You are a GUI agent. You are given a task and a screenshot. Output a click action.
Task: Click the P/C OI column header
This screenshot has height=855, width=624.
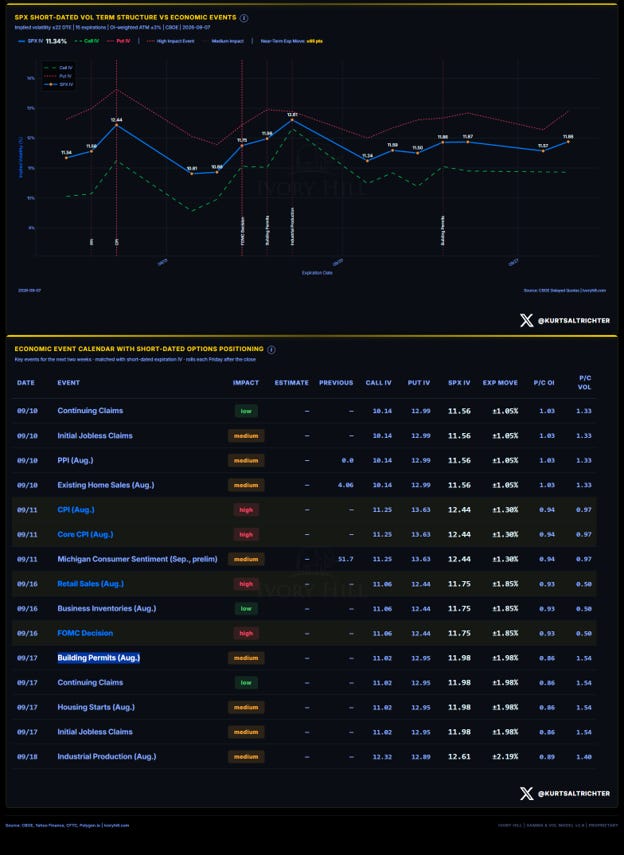coord(544,383)
